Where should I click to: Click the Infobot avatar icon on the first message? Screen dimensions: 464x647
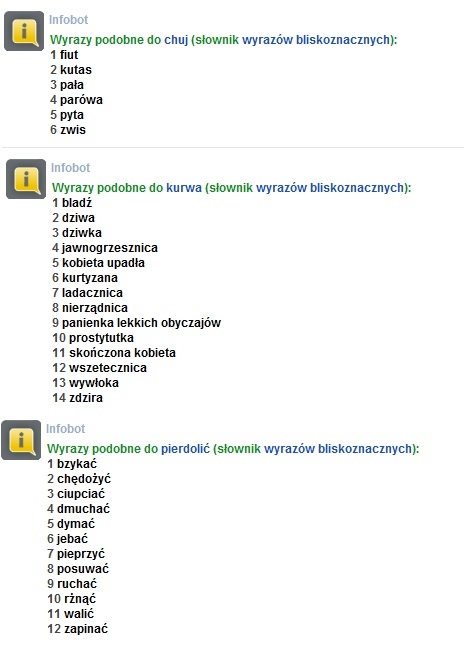coord(24,31)
